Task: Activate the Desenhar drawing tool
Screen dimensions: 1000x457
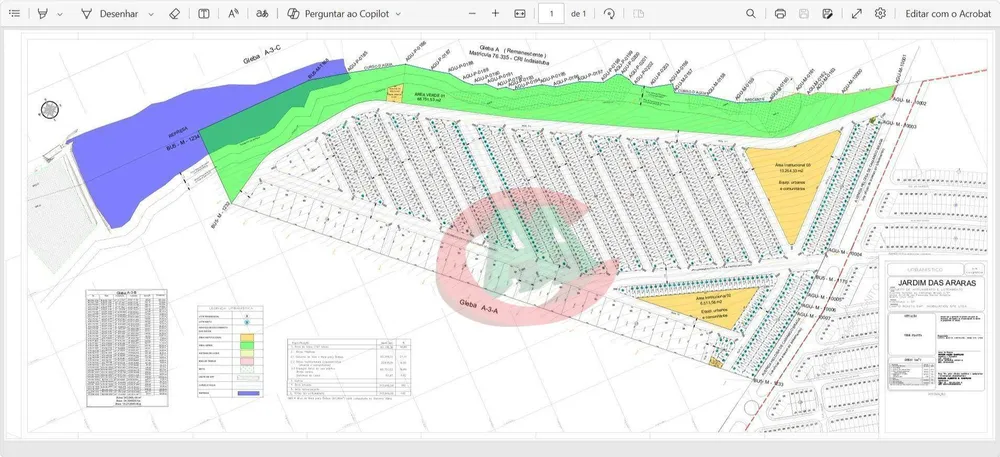Action: (x=109, y=13)
